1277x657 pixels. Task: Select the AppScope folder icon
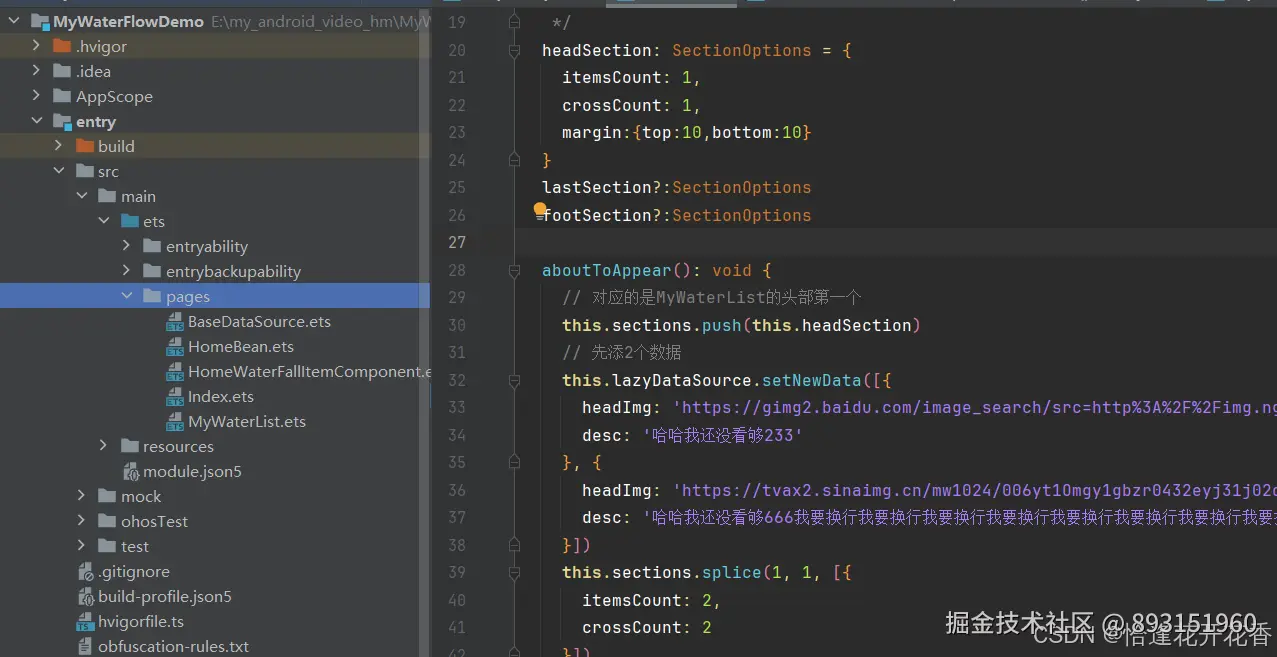pos(62,96)
